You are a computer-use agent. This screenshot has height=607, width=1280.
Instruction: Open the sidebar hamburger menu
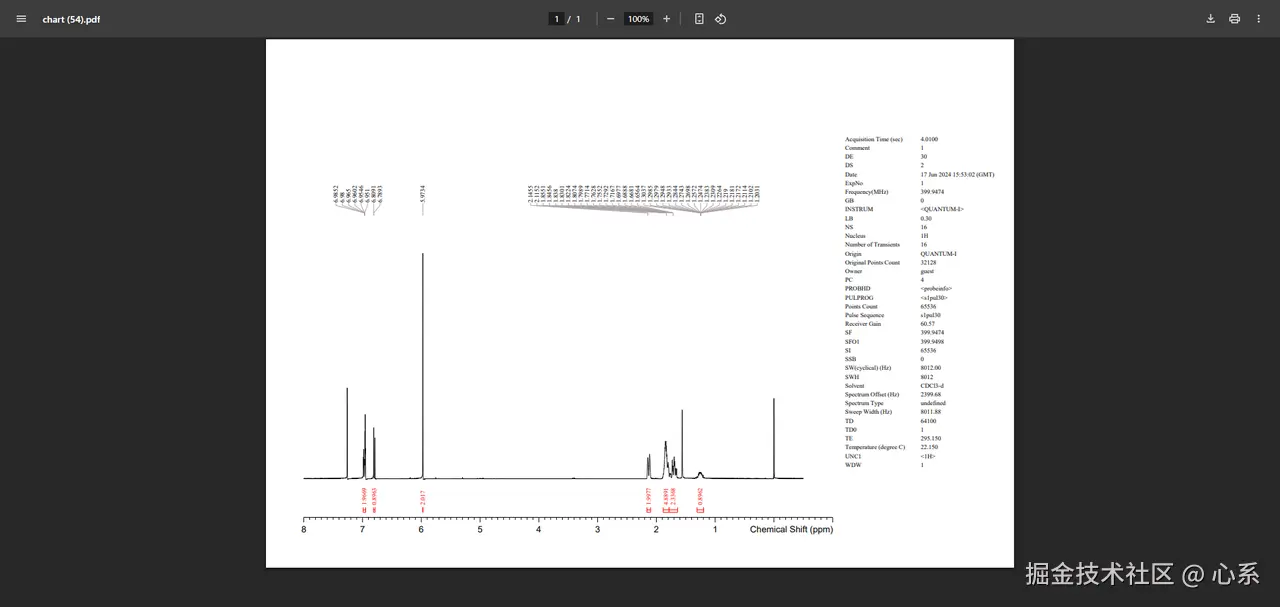[21, 19]
